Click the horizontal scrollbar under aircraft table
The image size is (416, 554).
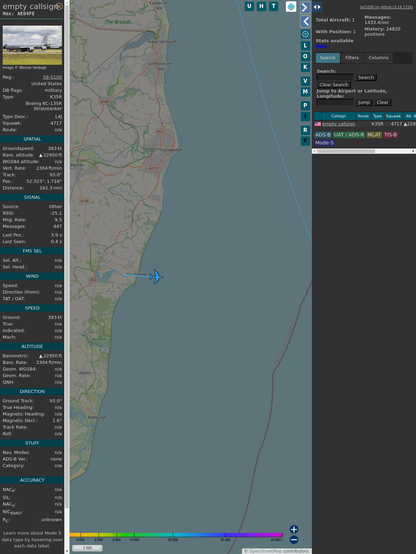(x=364, y=151)
